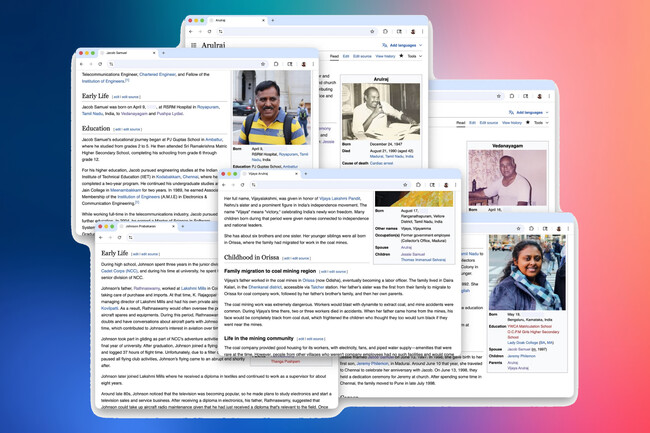This screenshot has height=433, width=650.
Task: Open the Tools dropdown in the Arulraj window
Action: pos(414,56)
